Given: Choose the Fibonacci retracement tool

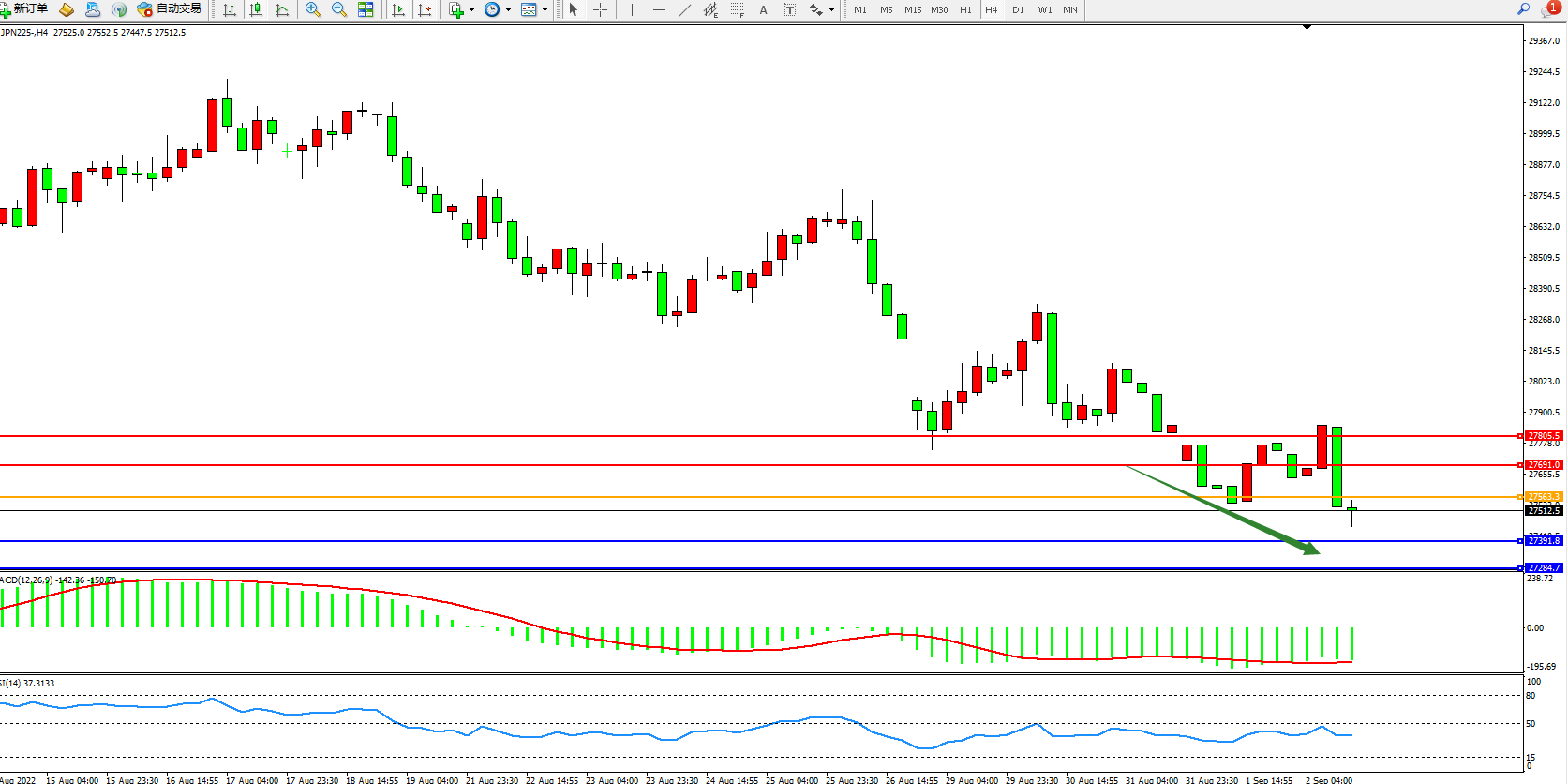Looking at the screenshot, I should click(738, 9).
